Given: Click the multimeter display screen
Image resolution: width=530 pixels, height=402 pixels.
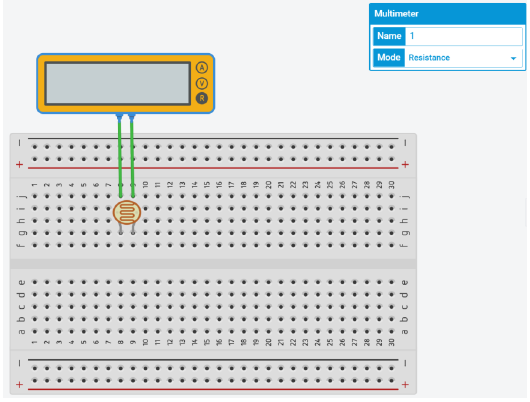Looking at the screenshot, I should 117,84.
